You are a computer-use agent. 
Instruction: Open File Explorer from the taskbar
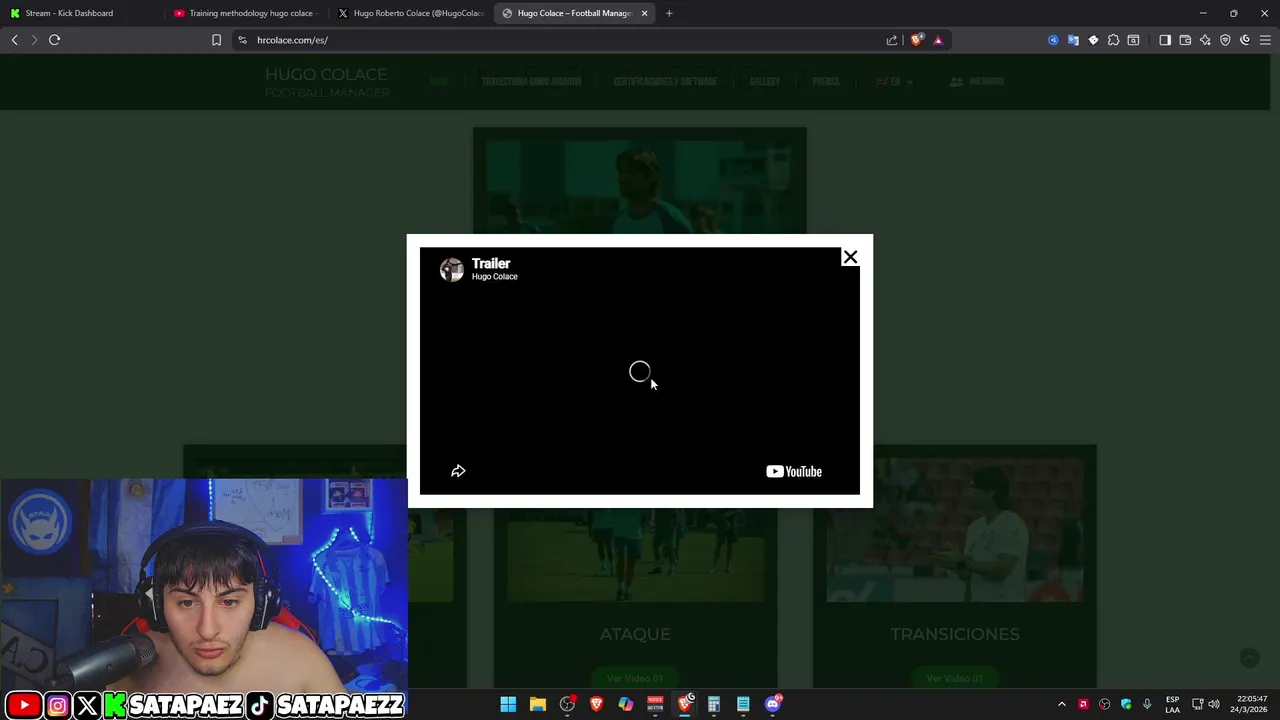click(x=537, y=704)
